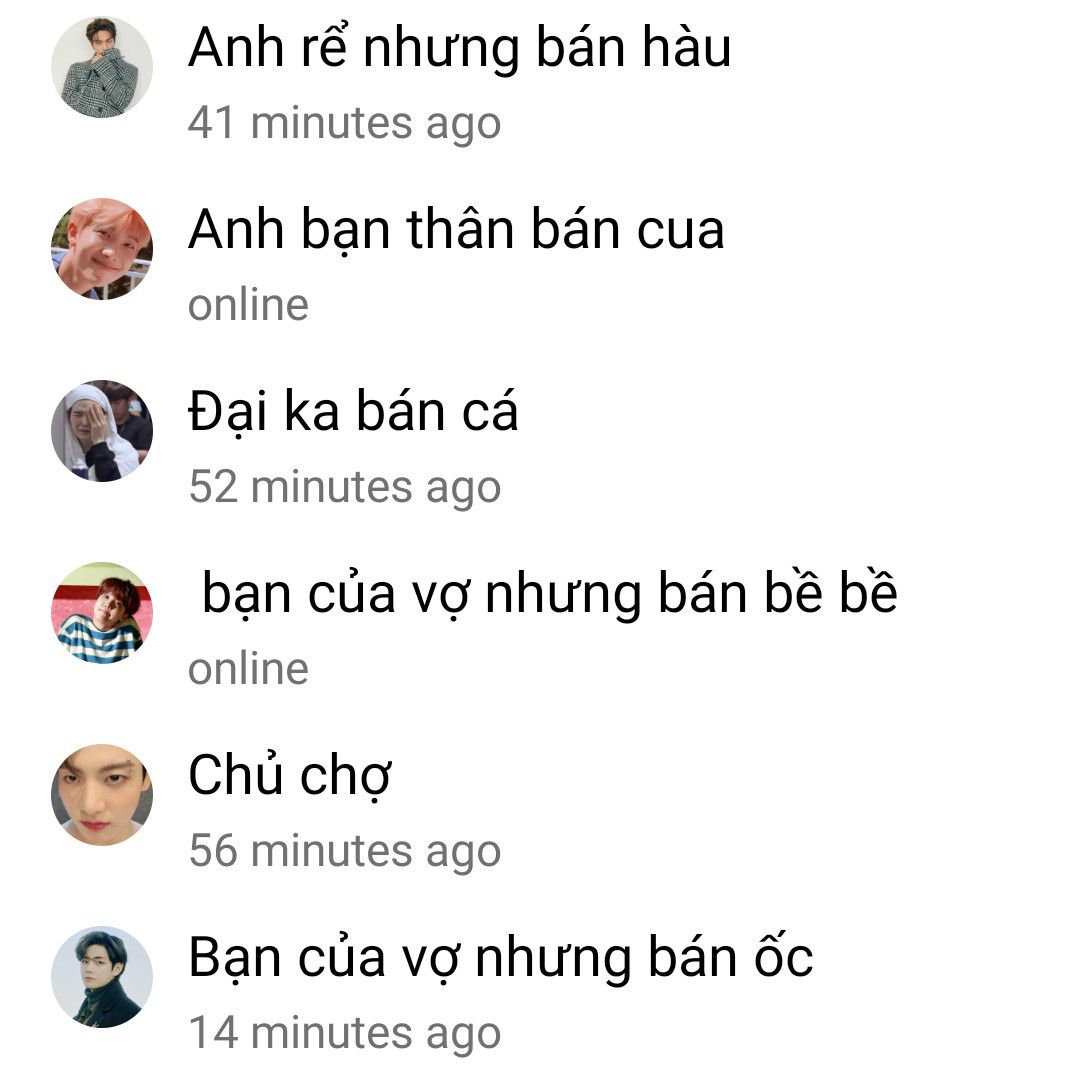Viewport: 1080px width, 1088px height.
Task: Click online status under bán bề bề contact
Action: click(248, 669)
